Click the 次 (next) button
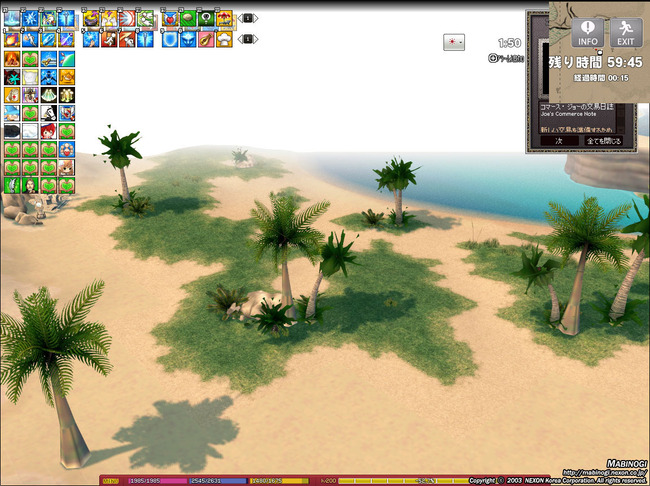This screenshot has width=650, height=486. (x=559, y=141)
